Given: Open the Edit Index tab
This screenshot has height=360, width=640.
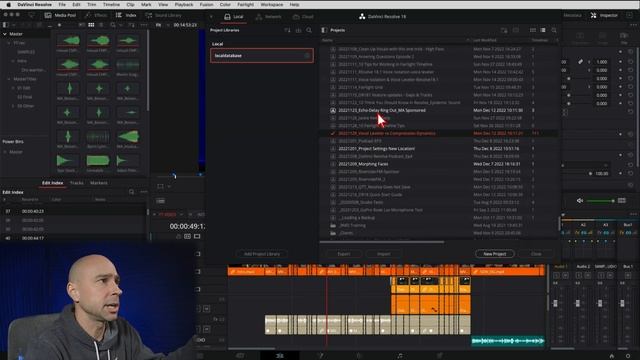Looking at the screenshot, I should [x=53, y=183].
